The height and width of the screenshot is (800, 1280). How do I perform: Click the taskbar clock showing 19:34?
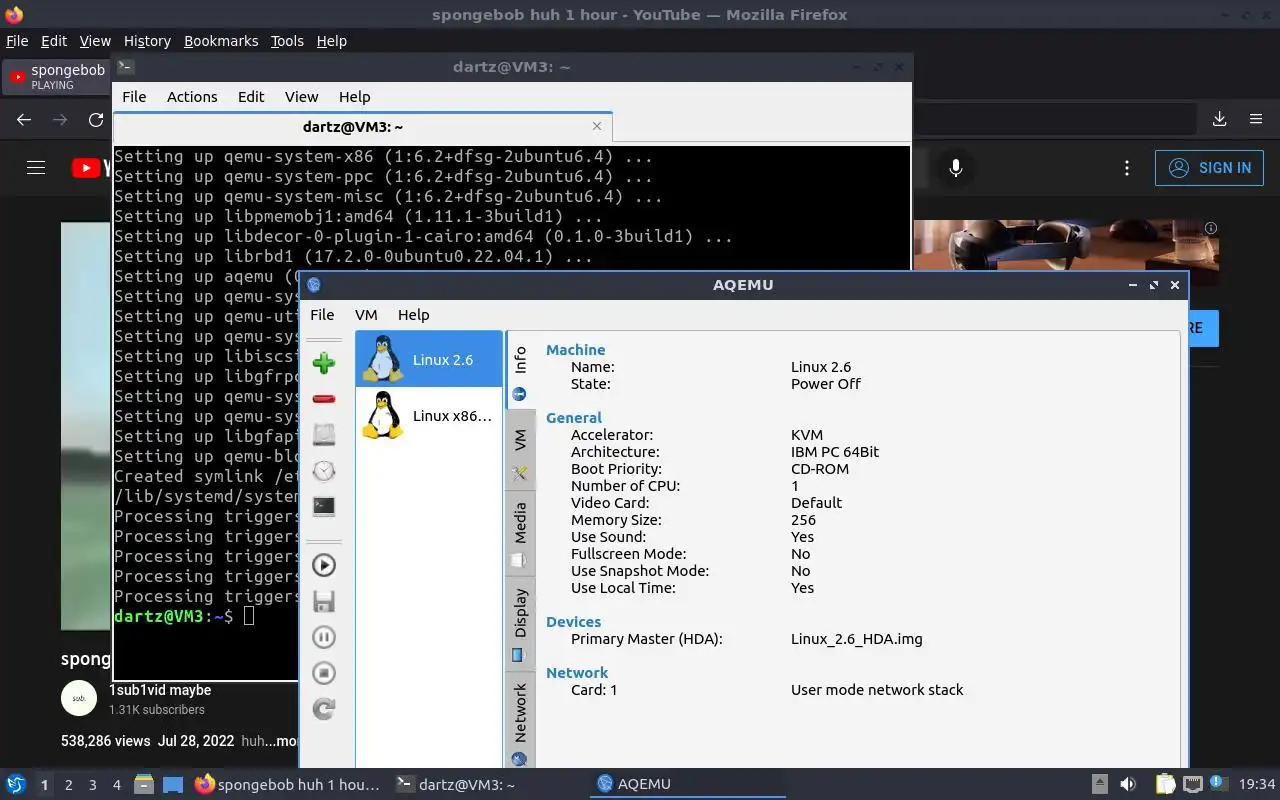[x=1257, y=784]
